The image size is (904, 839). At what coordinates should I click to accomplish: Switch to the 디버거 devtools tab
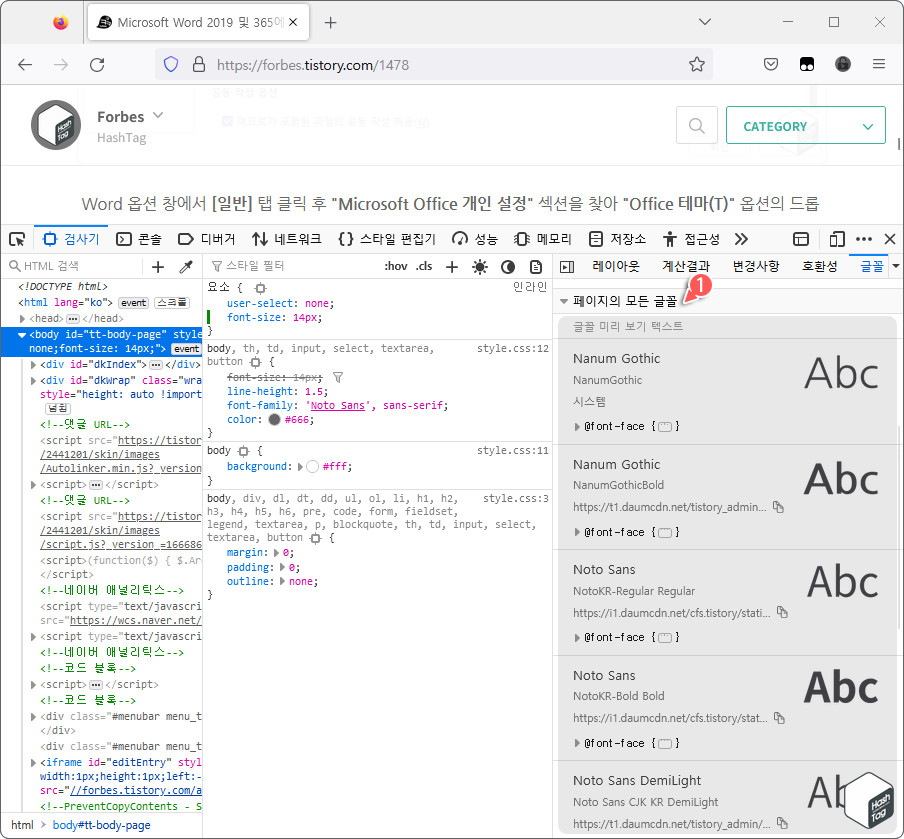(206, 239)
